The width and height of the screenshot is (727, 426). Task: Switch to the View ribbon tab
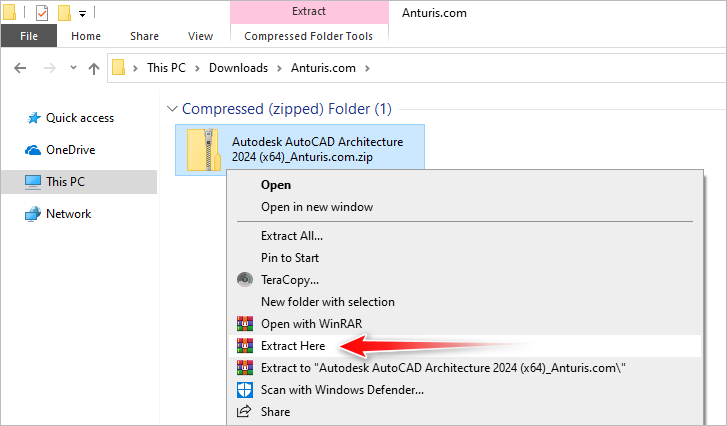(200, 36)
